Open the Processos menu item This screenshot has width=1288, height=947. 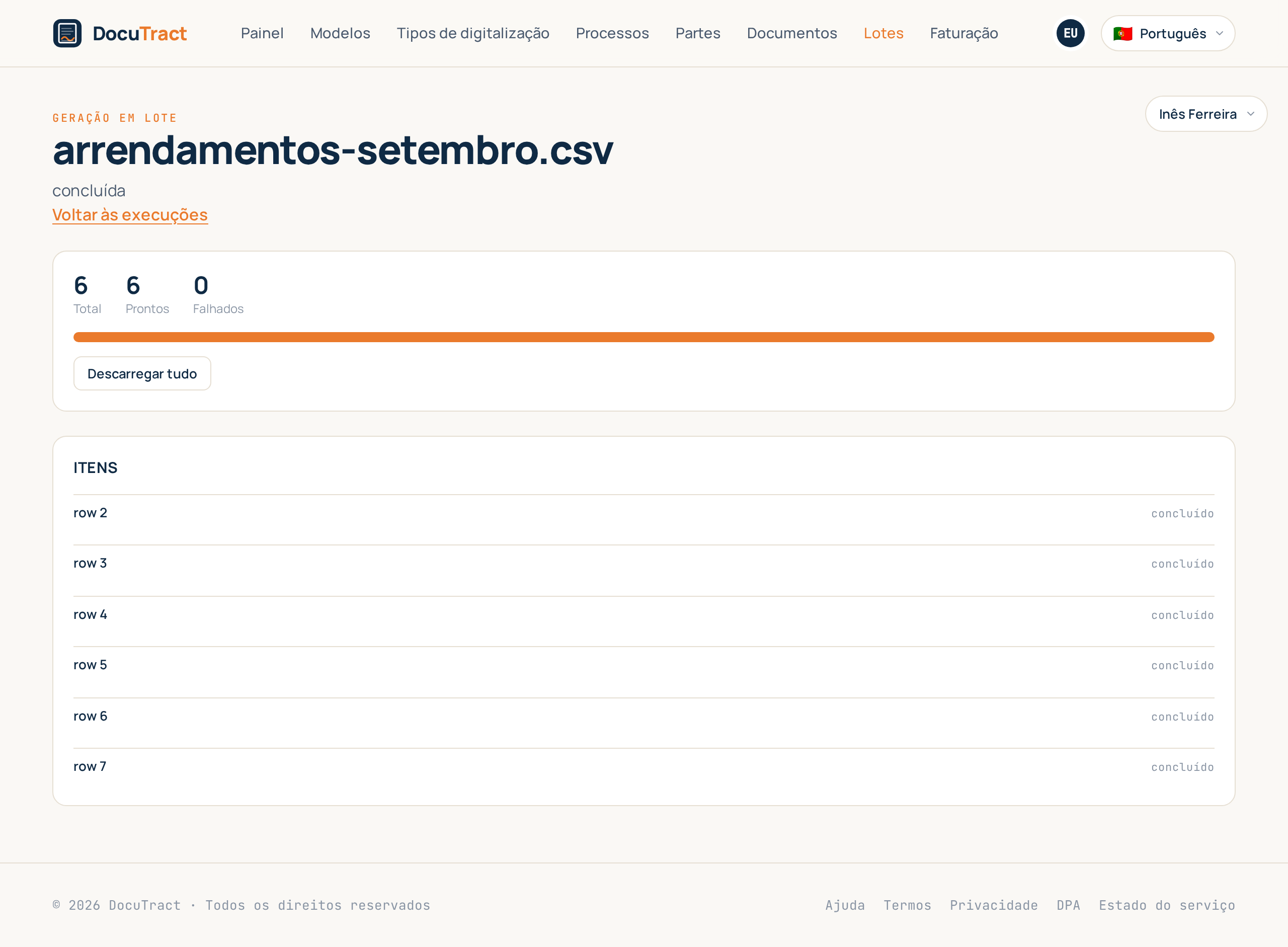612,33
